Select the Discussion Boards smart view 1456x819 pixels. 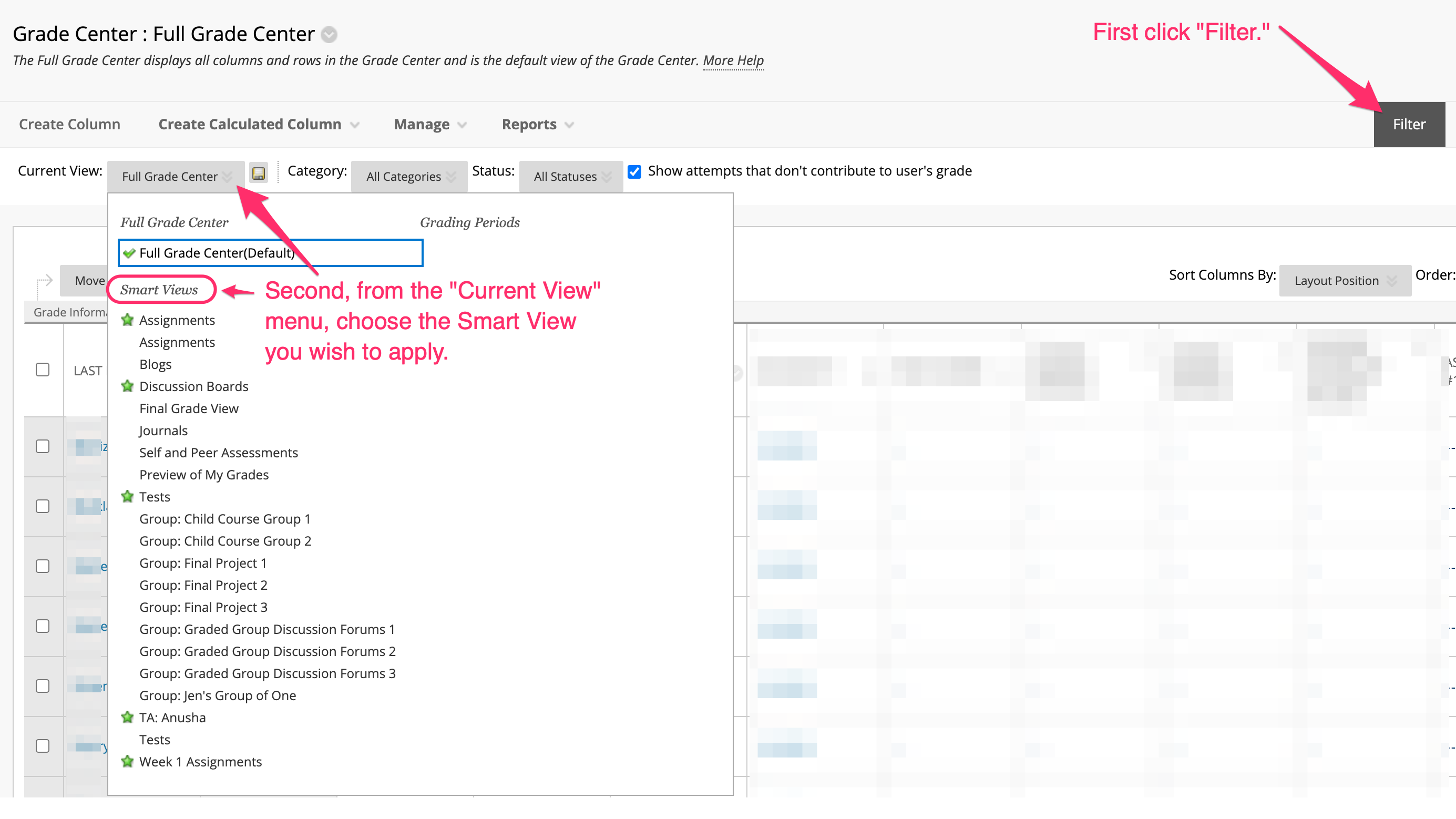click(194, 386)
